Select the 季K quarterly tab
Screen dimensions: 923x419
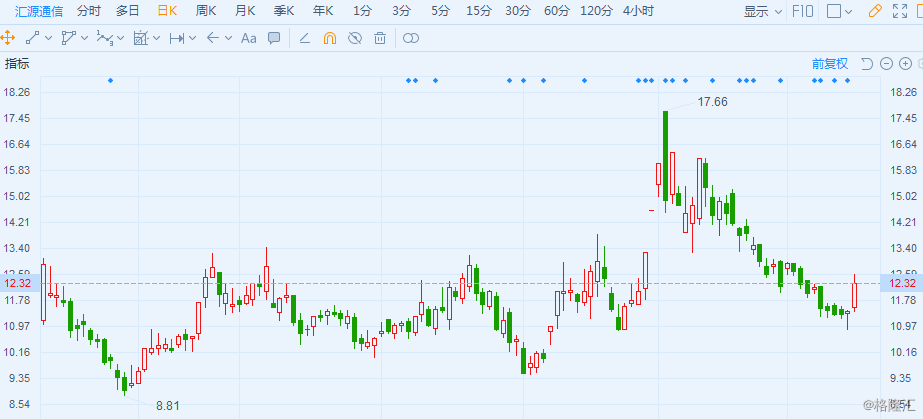coord(284,11)
